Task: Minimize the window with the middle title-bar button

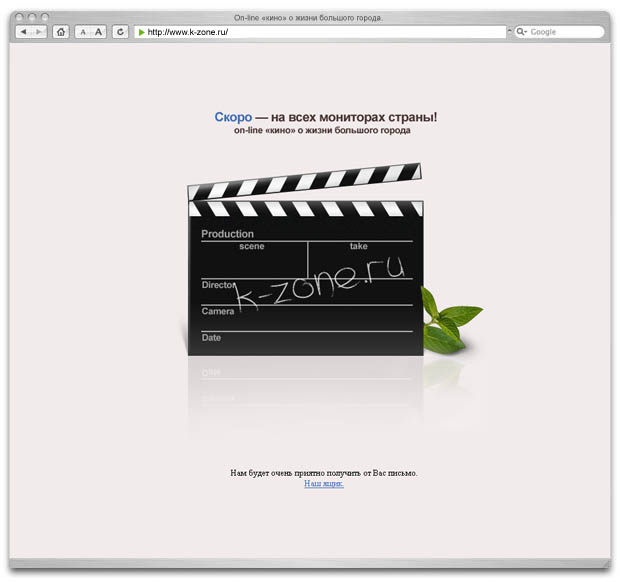Action: pyautogui.click(x=32, y=17)
